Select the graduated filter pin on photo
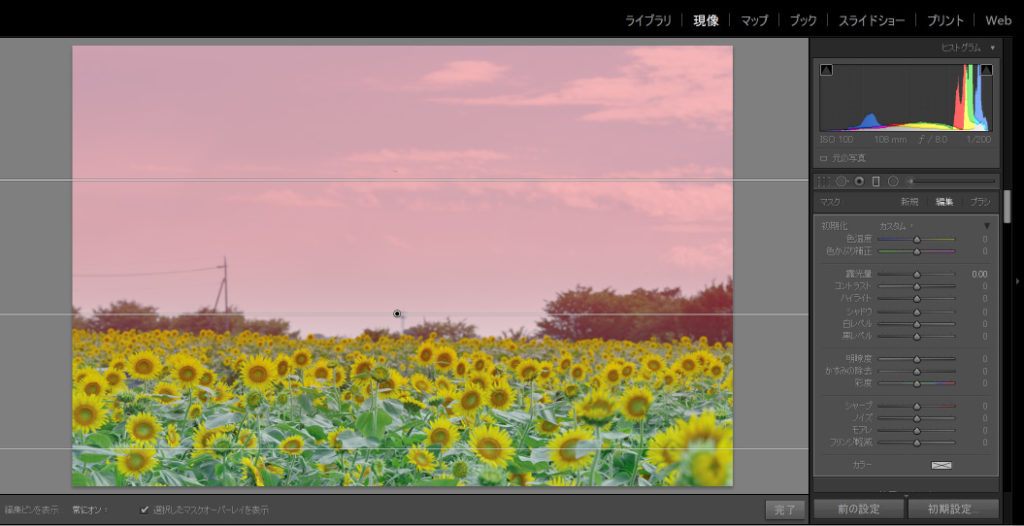 pos(397,314)
